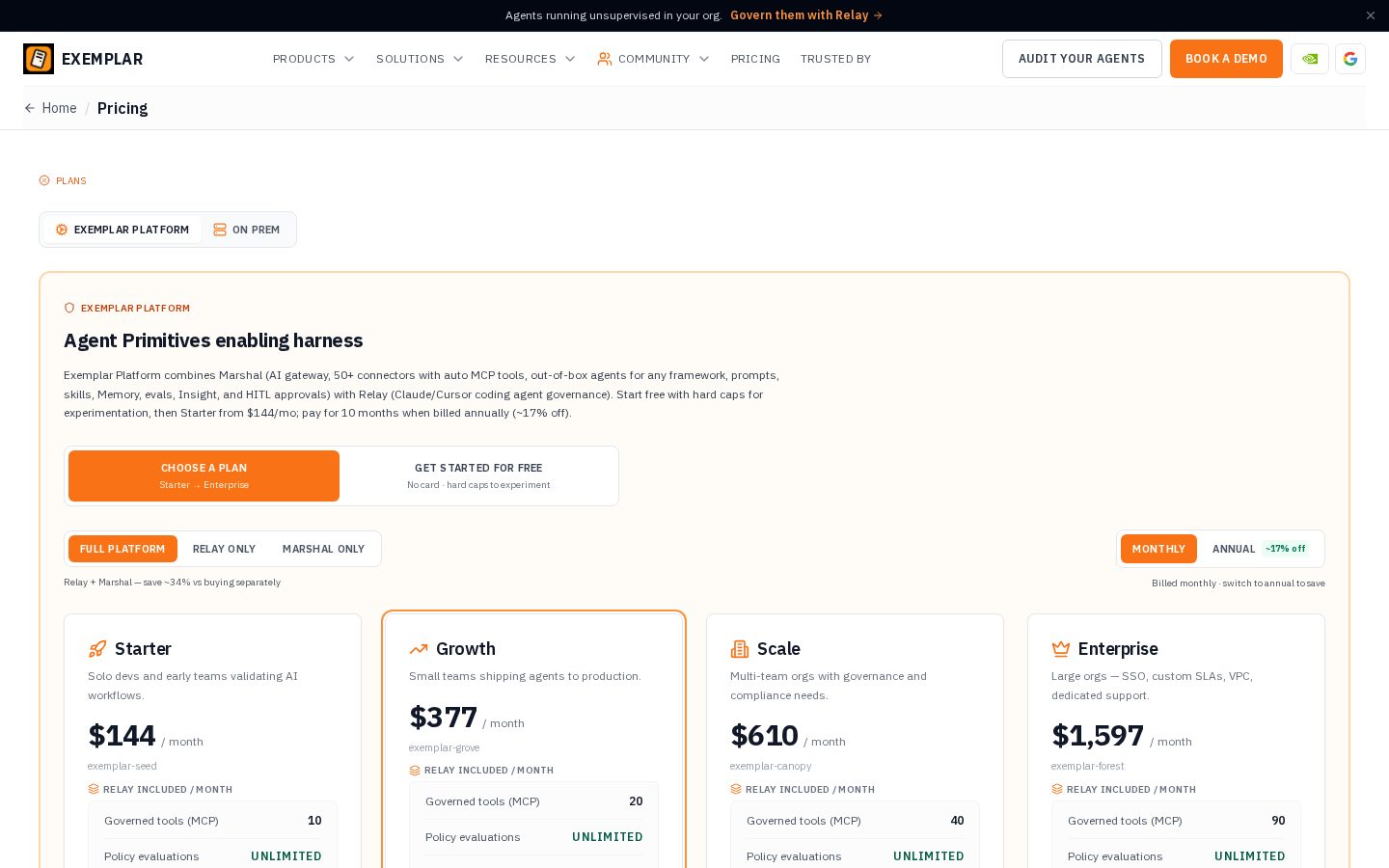Viewport: 1389px width, 868px height.
Task: Click Scale's Policy evaluations Unlimited value
Action: [928, 856]
